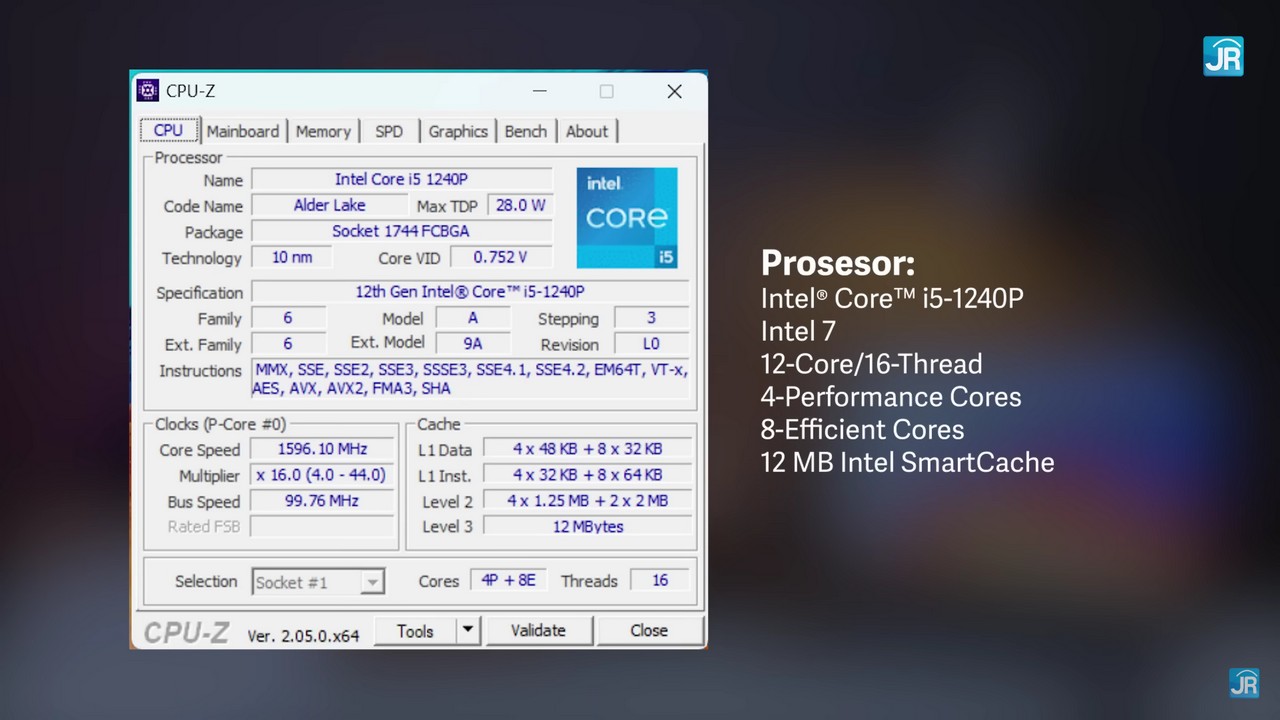This screenshot has height=720, width=1280.
Task: Open the Memory tab
Action: click(x=323, y=131)
